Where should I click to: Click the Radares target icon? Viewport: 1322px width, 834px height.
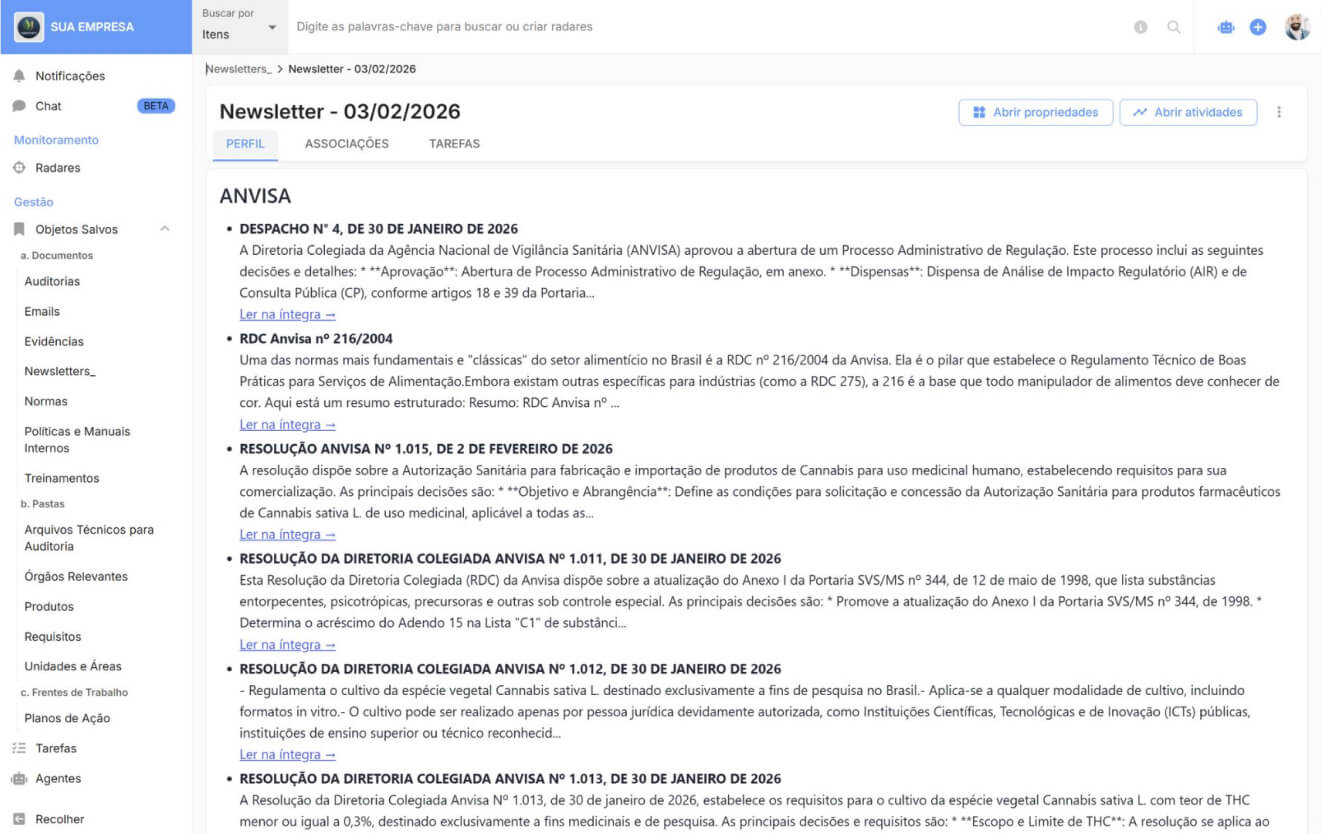19,168
